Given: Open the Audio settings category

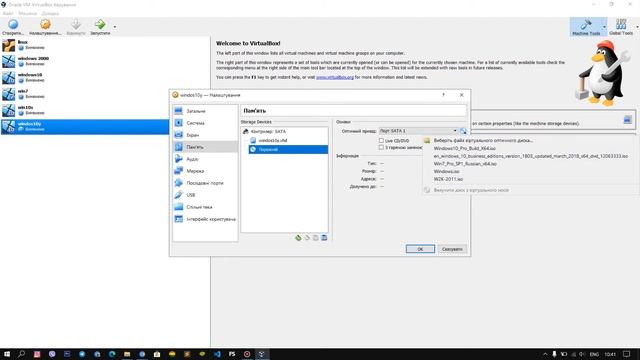Looking at the screenshot, I should [205, 159].
